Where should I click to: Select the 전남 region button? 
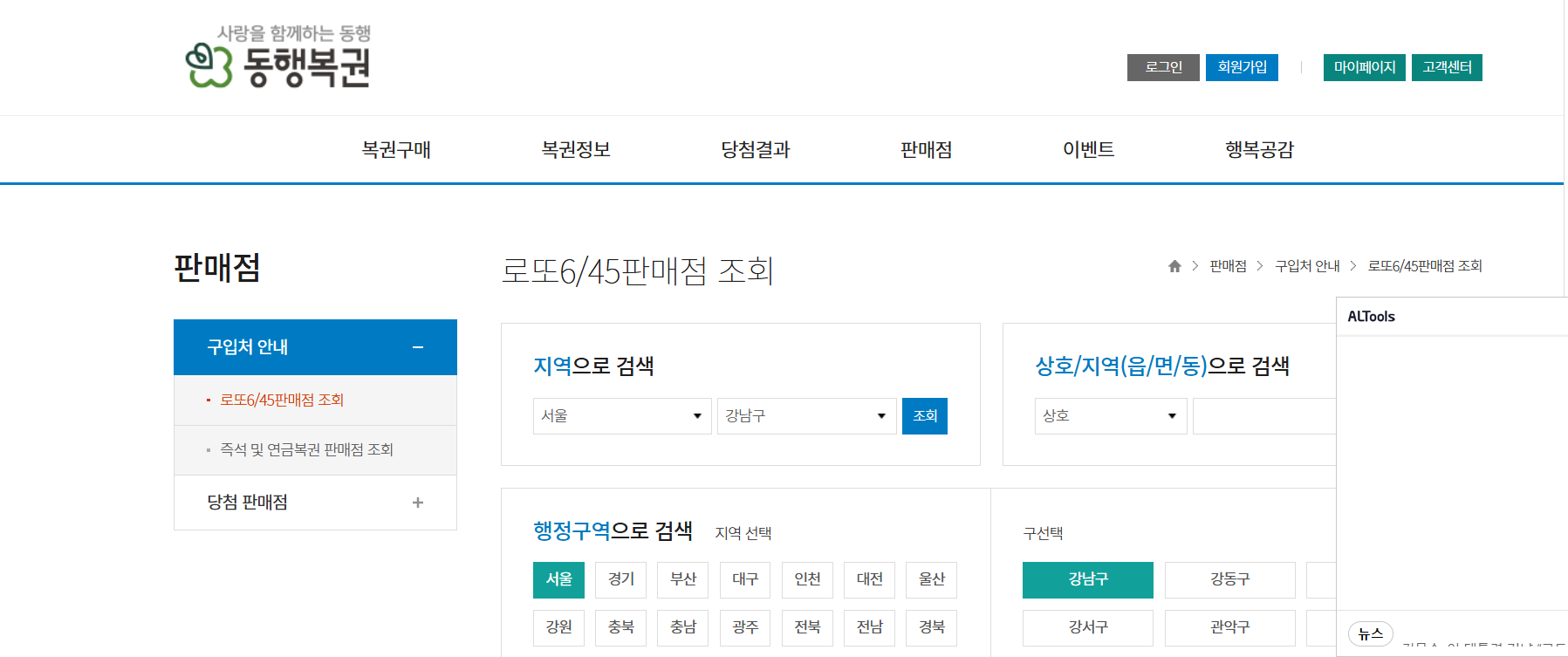tap(870, 627)
